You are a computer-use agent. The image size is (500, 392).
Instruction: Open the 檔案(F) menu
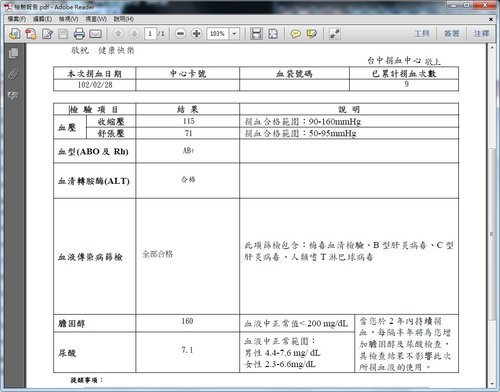(x=17, y=19)
